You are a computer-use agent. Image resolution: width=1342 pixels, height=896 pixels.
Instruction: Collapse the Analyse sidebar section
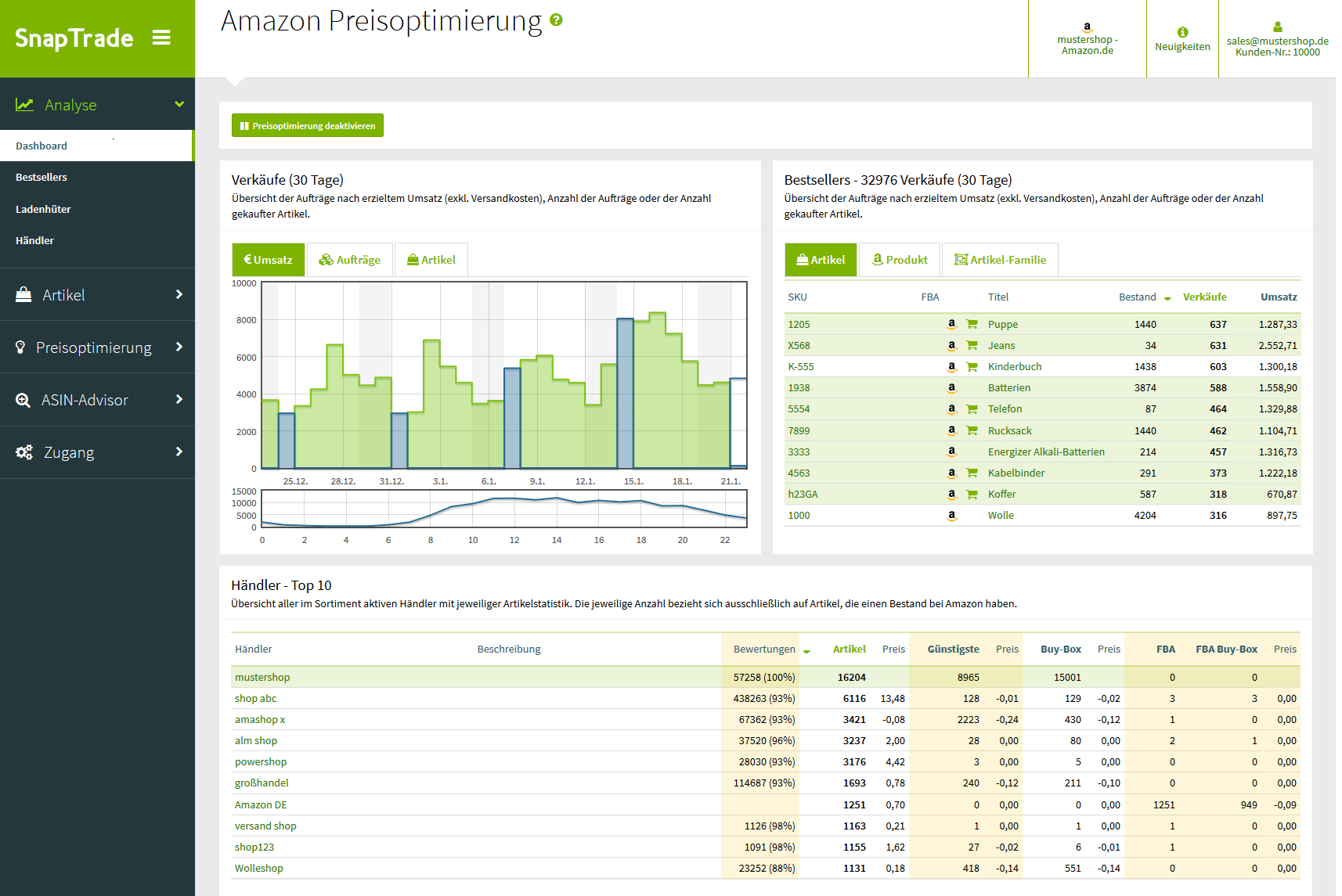(x=179, y=105)
